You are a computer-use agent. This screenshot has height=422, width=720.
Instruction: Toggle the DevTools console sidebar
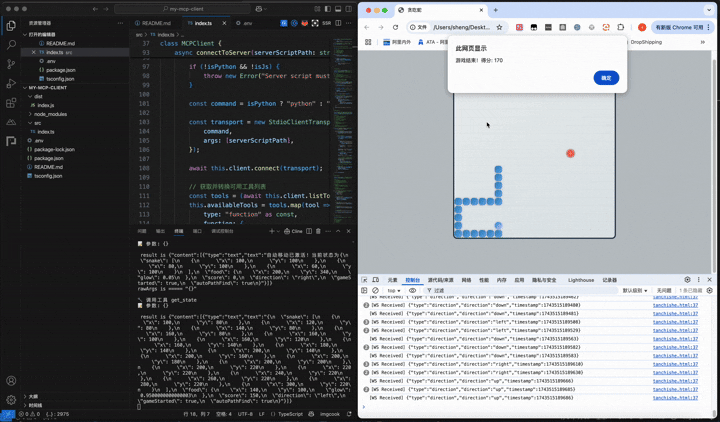click(365, 291)
